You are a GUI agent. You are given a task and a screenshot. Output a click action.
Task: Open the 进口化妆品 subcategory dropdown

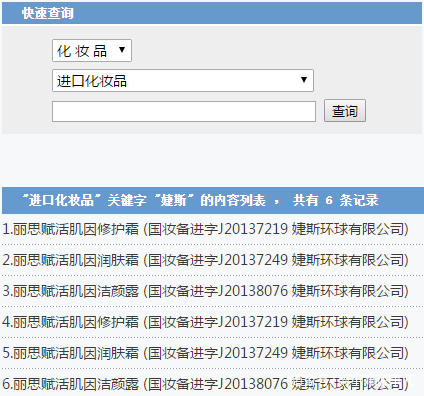pos(183,80)
